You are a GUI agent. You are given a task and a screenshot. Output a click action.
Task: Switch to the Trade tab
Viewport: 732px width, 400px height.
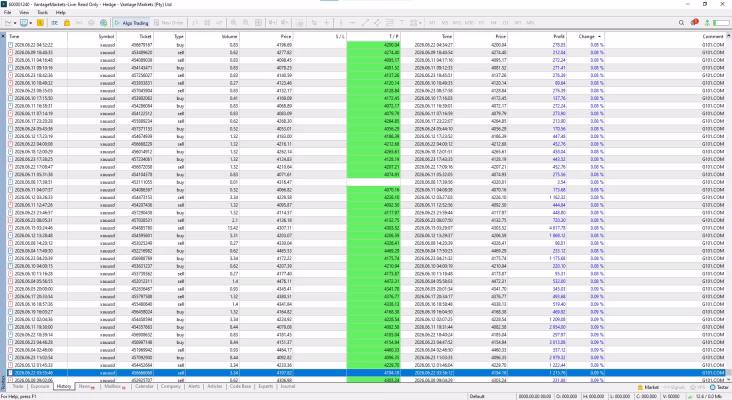pyautogui.click(x=18, y=386)
